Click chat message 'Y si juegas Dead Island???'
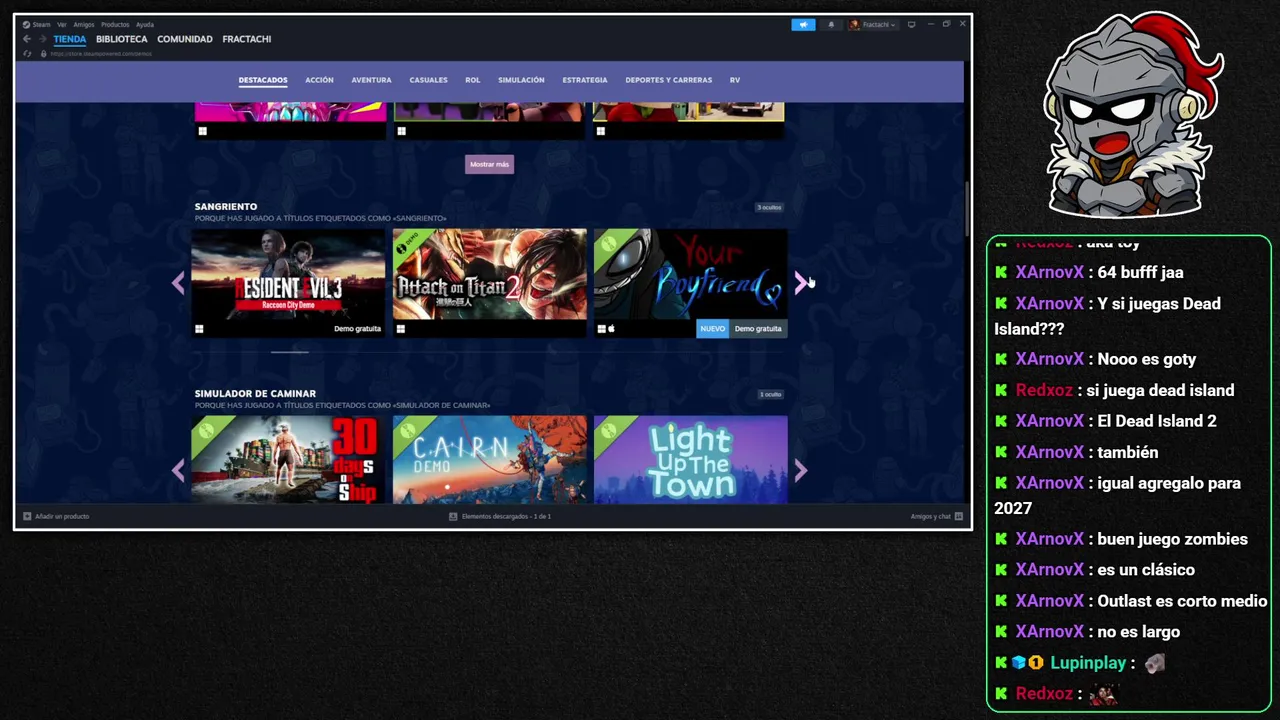This screenshot has width=1280, height=720. tap(1107, 316)
